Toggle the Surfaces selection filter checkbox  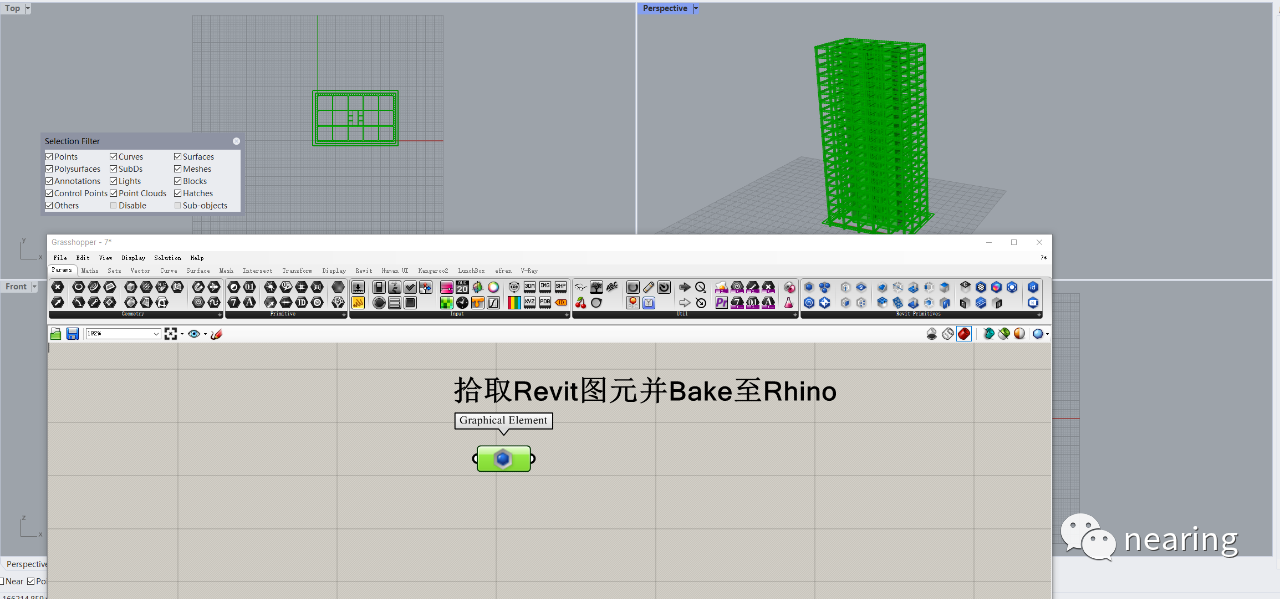(x=178, y=157)
